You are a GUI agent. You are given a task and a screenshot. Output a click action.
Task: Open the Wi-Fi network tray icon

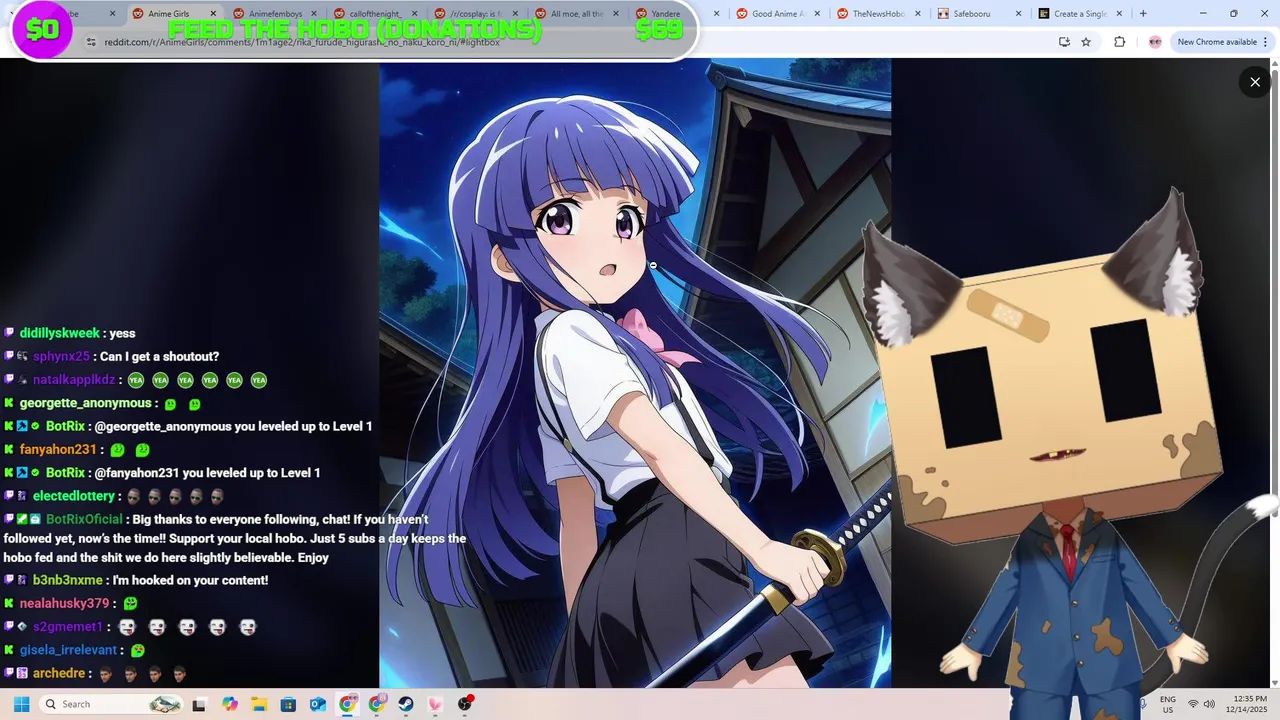click(1193, 704)
